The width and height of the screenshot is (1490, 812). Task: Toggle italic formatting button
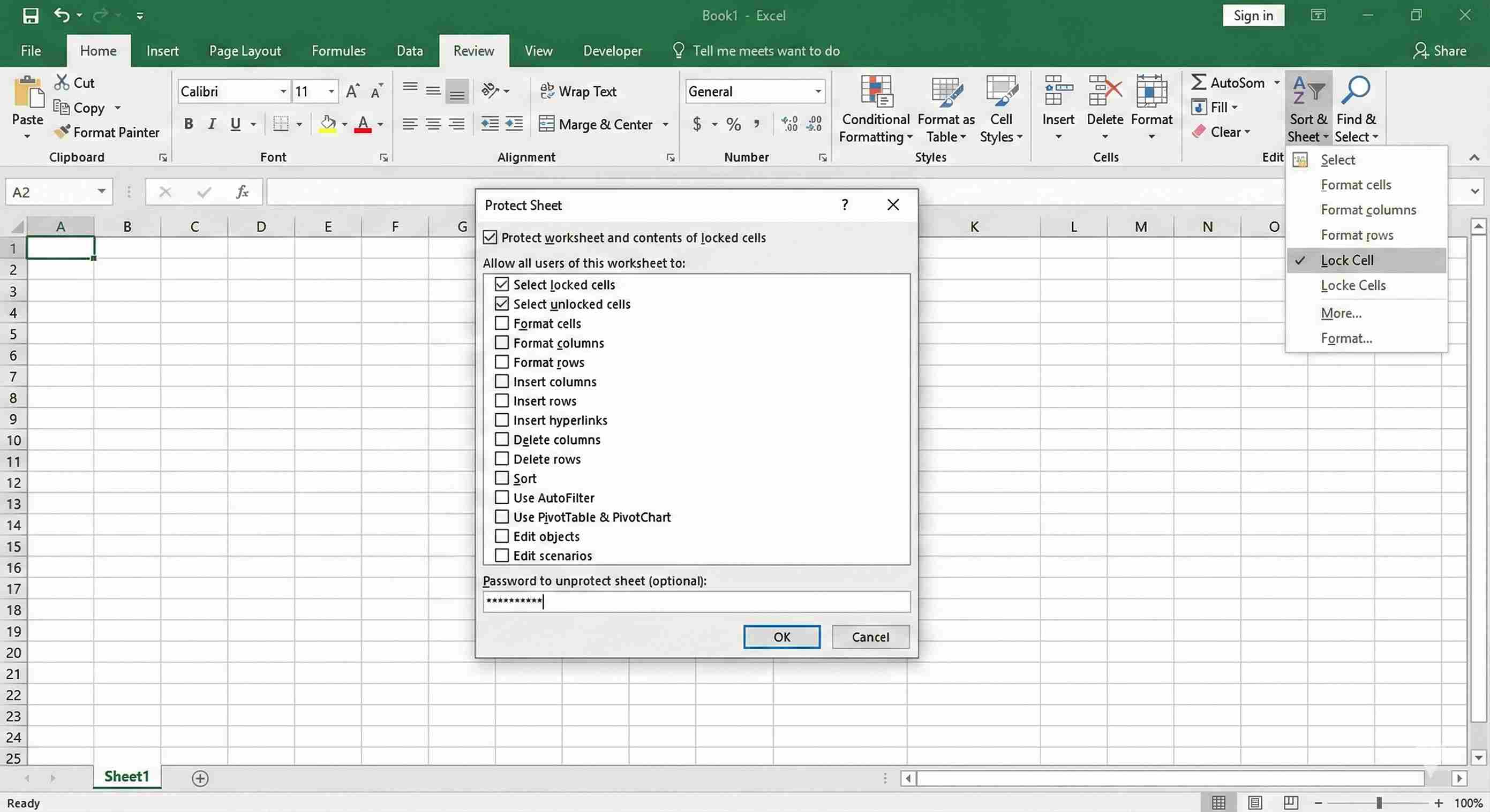212,124
